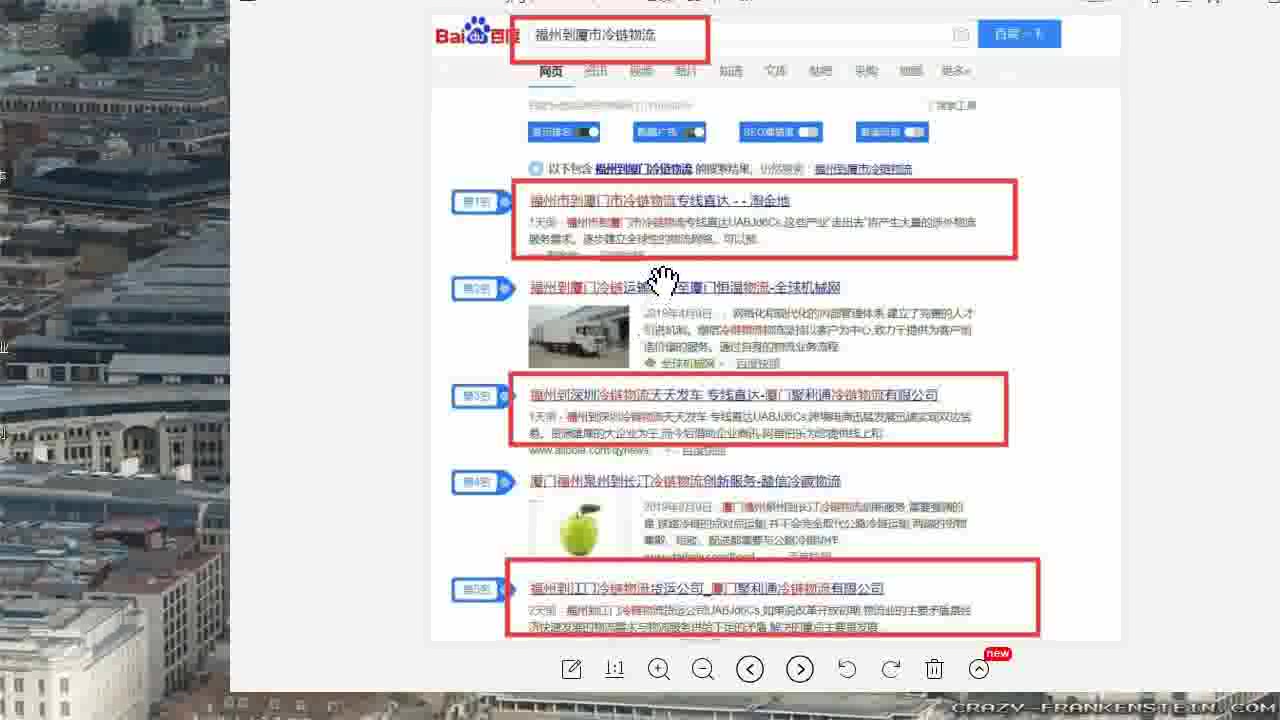Switch to the 网页 tab
This screenshot has height=720, width=1280.
[549, 71]
